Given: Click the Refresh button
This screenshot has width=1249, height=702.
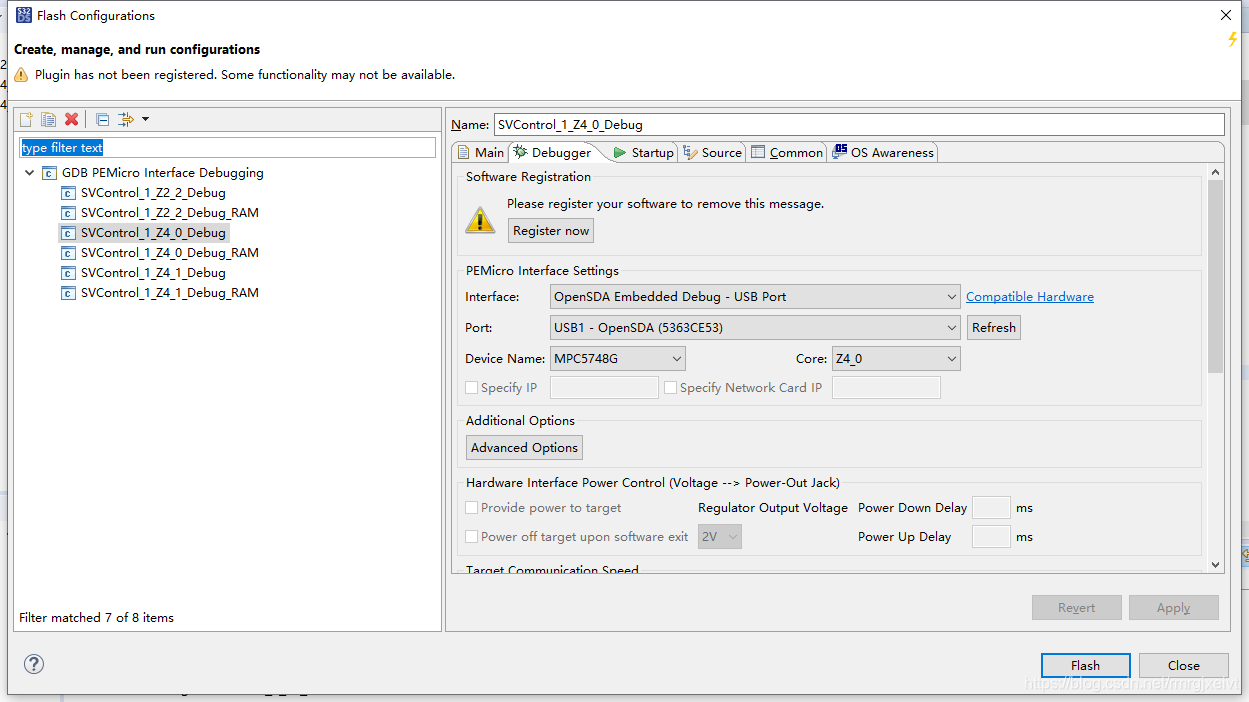Looking at the screenshot, I should 994,327.
